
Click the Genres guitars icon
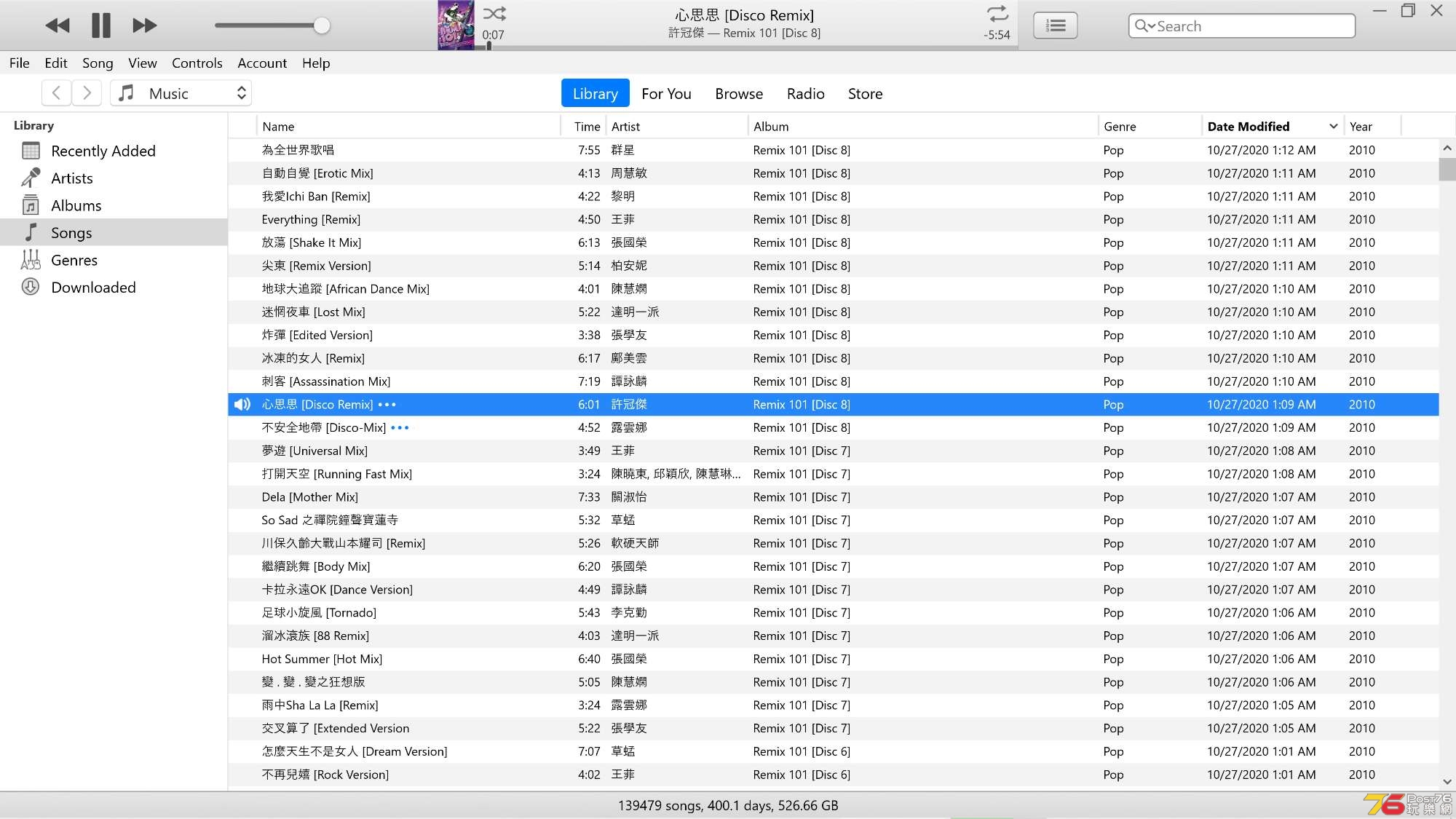pos(31,260)
